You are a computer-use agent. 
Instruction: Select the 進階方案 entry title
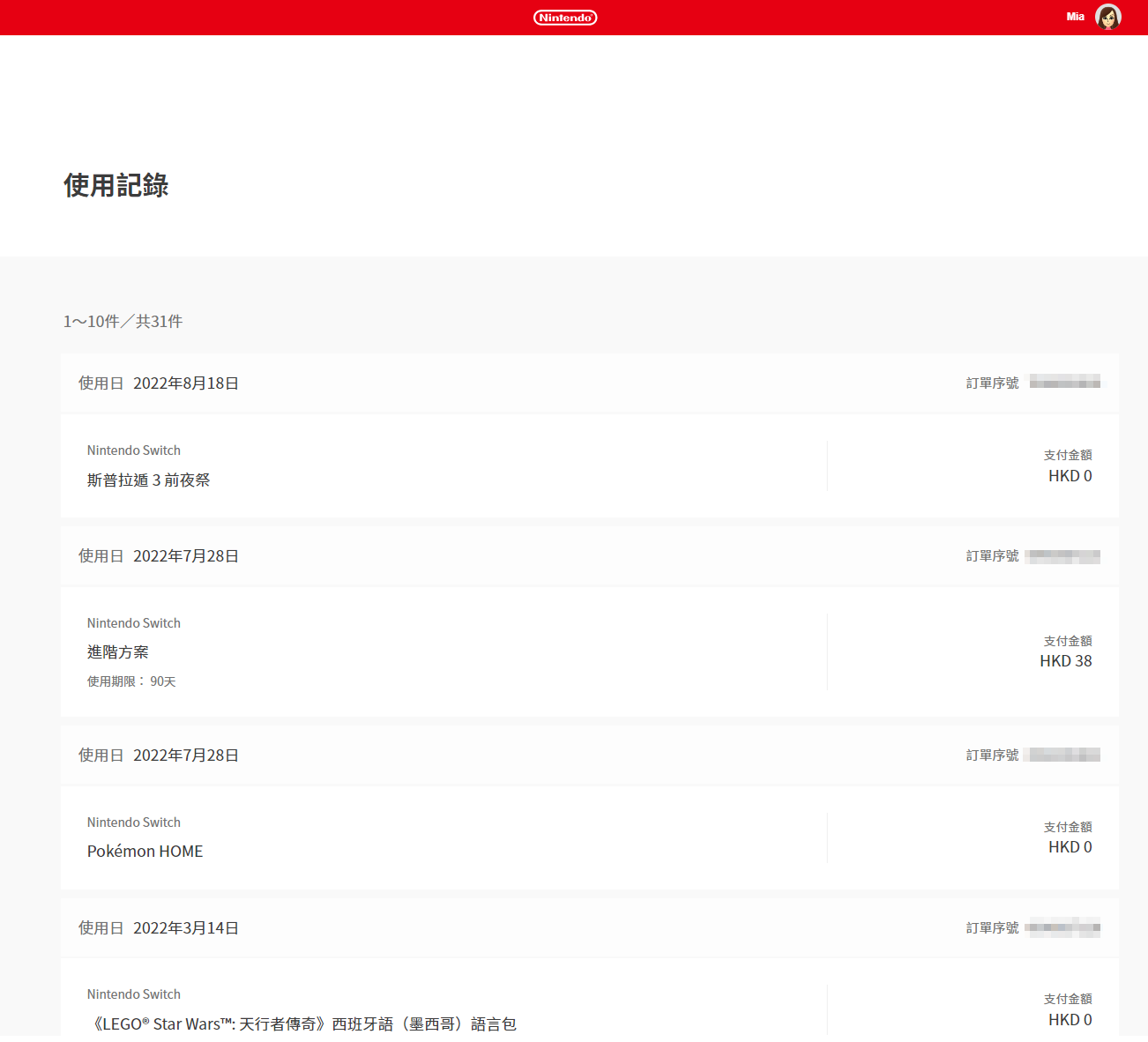tap(117, 652)
